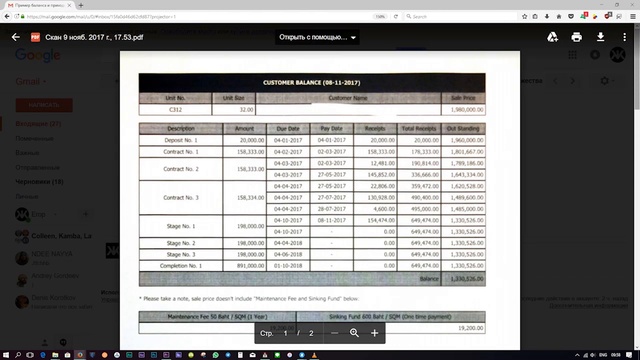Image resolution: width=640 pixels, height=360 pixels.
Task: Click the 'Stage No. 3' row label
Action: (x=181, y=254)
